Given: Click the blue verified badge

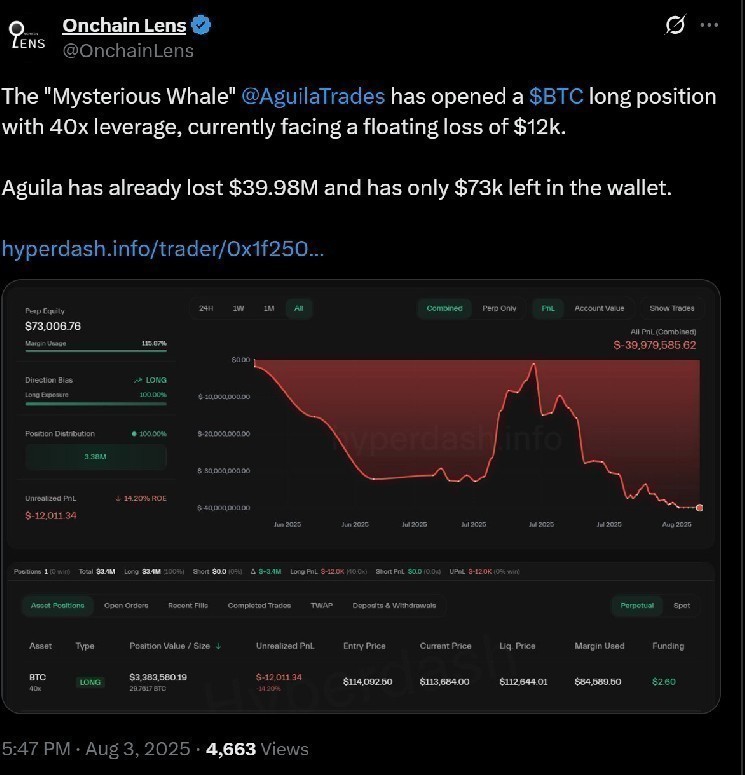Looking at the screenshot, I should [x=200, y=26].
